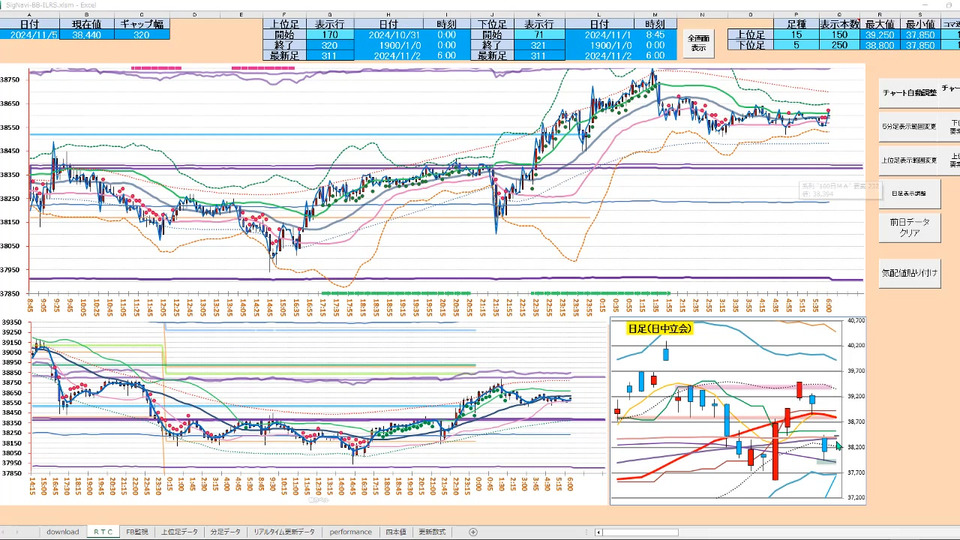Viewport: 960px width, 540px height.
Task: Select the date cell 2024/11/5
Action: (29, 35)
